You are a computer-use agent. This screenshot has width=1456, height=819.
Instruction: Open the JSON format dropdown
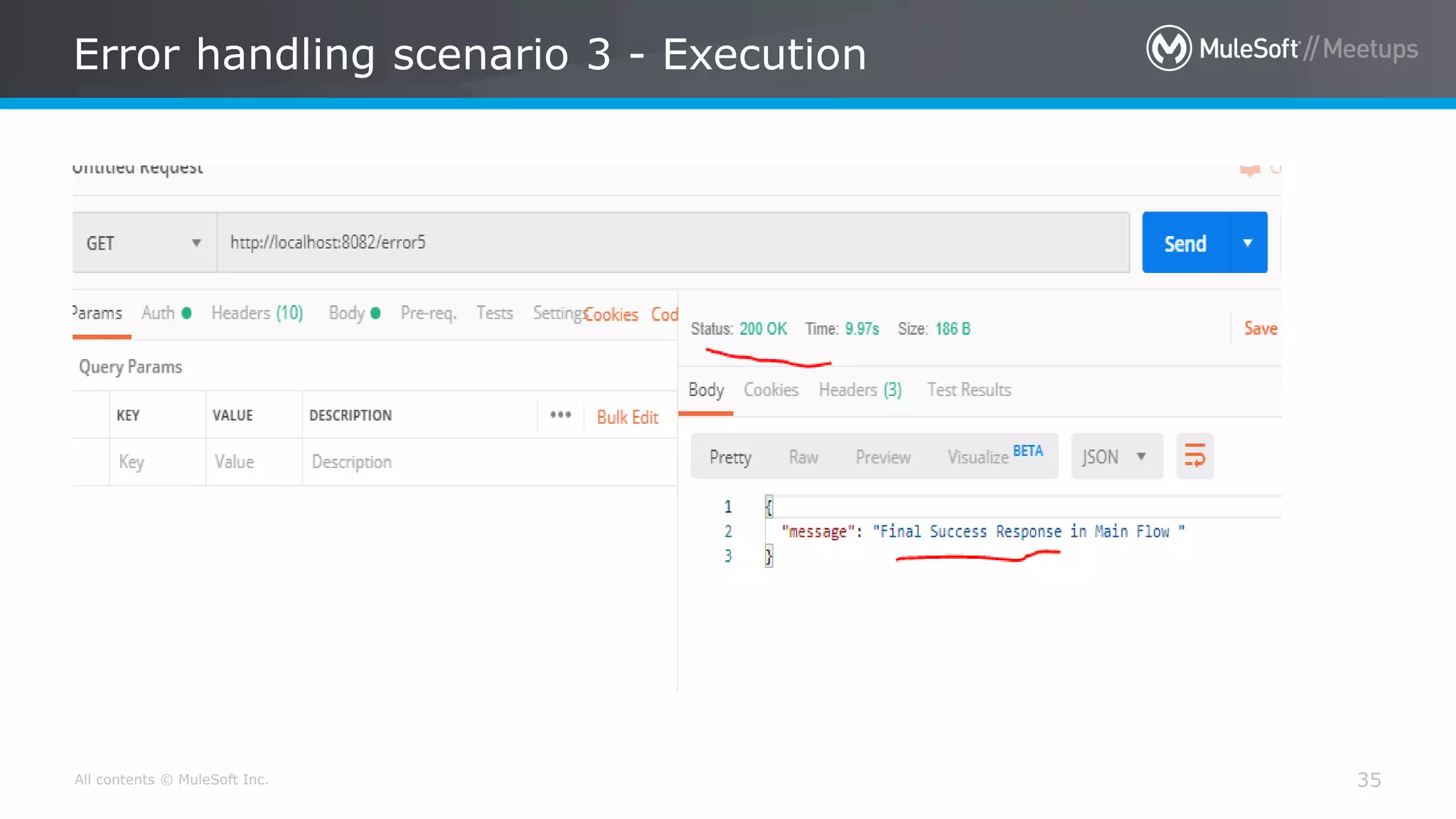1117,456
